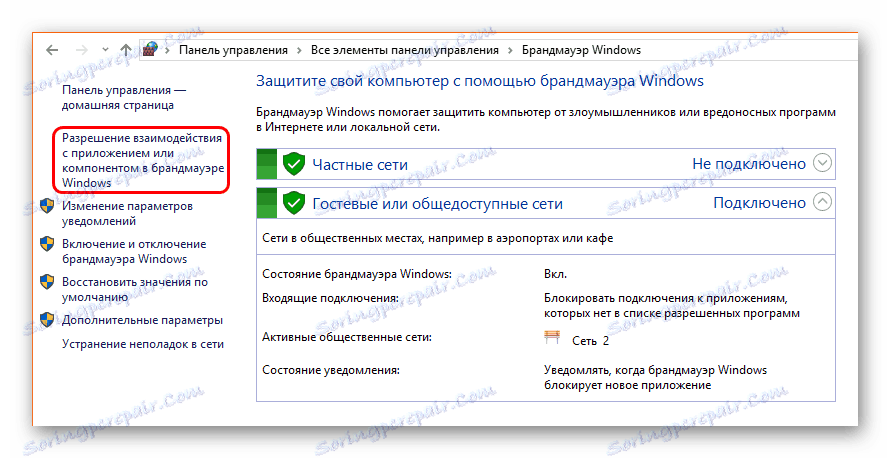Open Устранение неполадок в сети link
The image size is (890, 458).
point(143,344)
